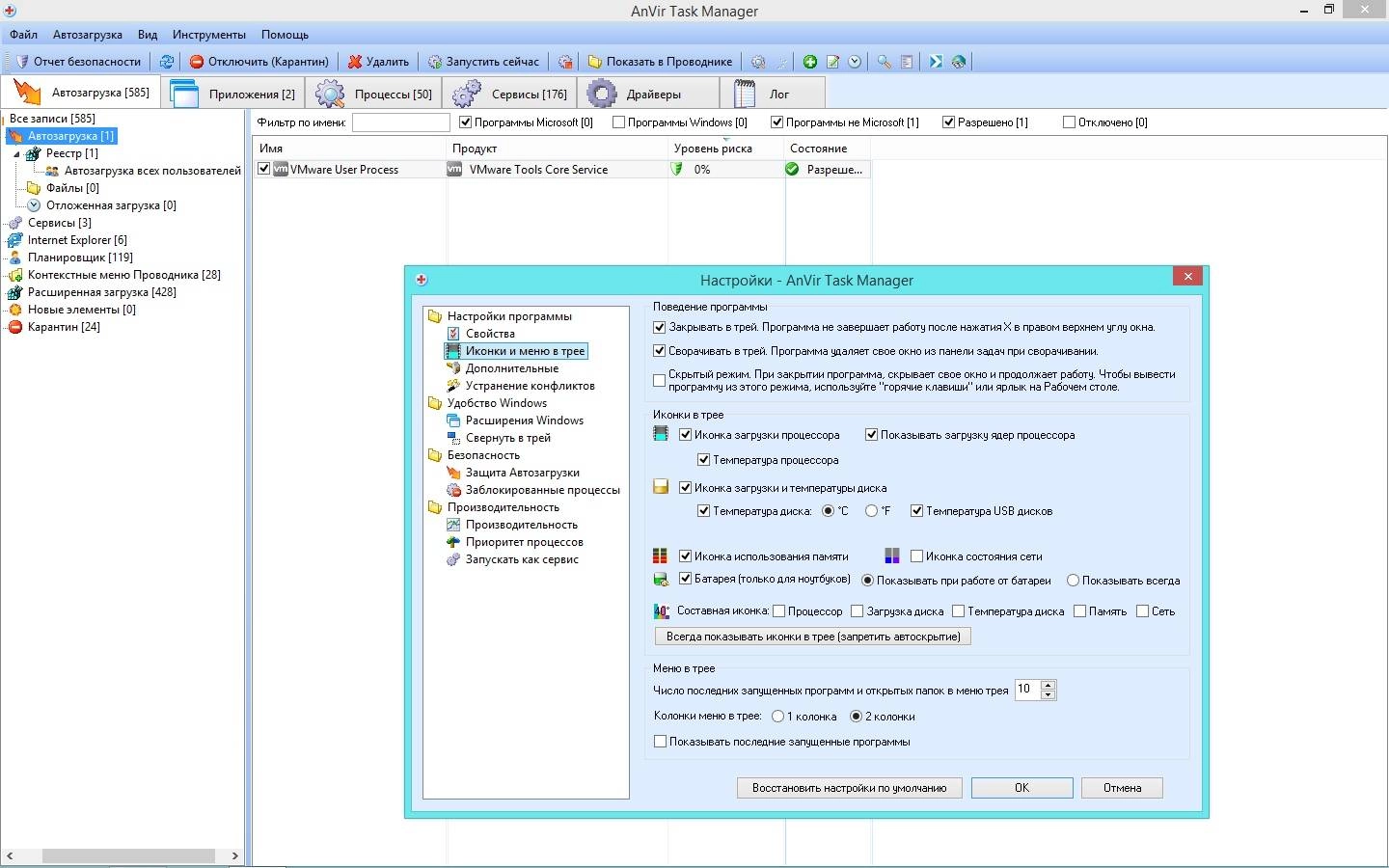
Task: Select Планировщик [119] in the left tree
Action: [80, 258]
